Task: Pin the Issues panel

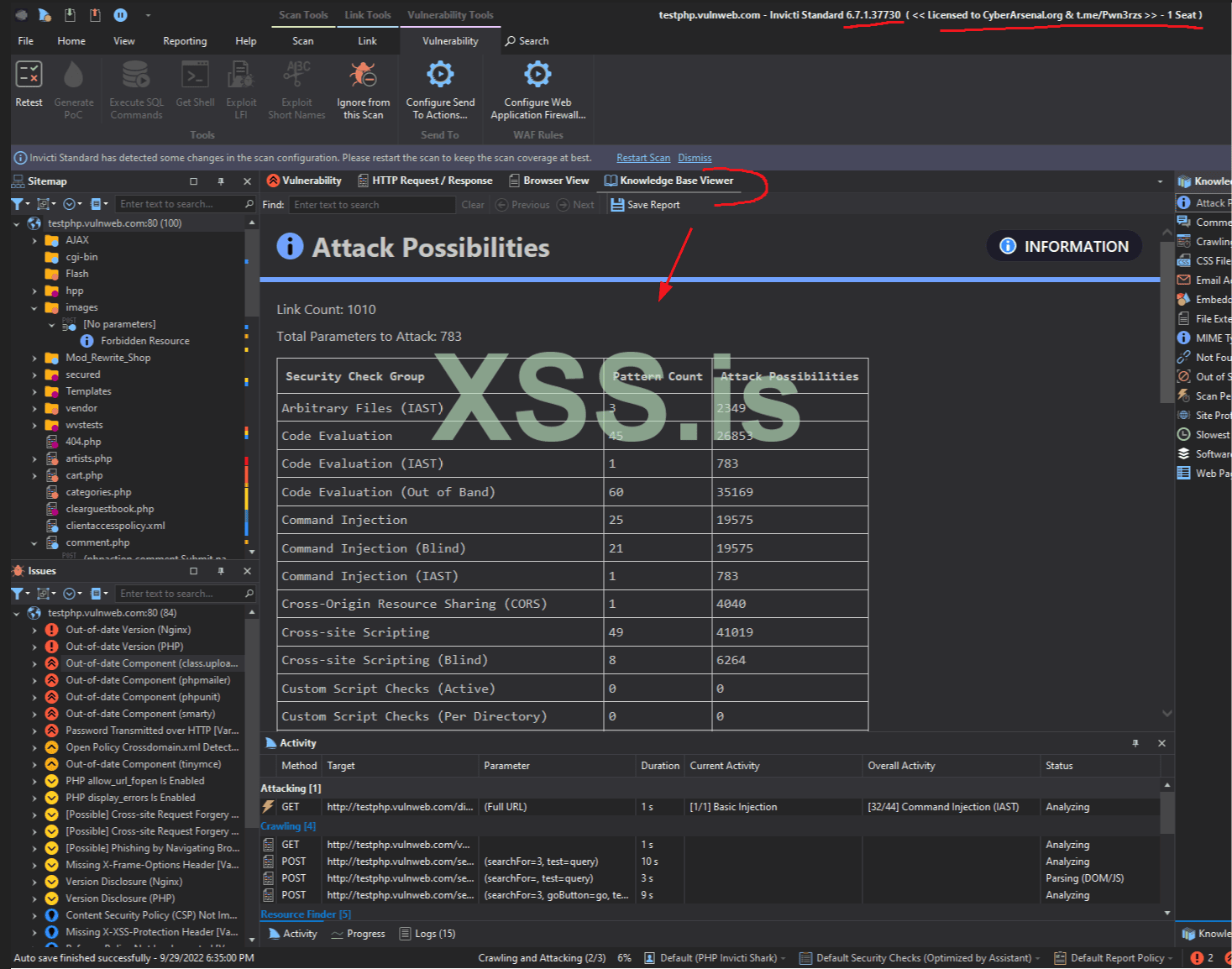Action: (x=221, y=571)
